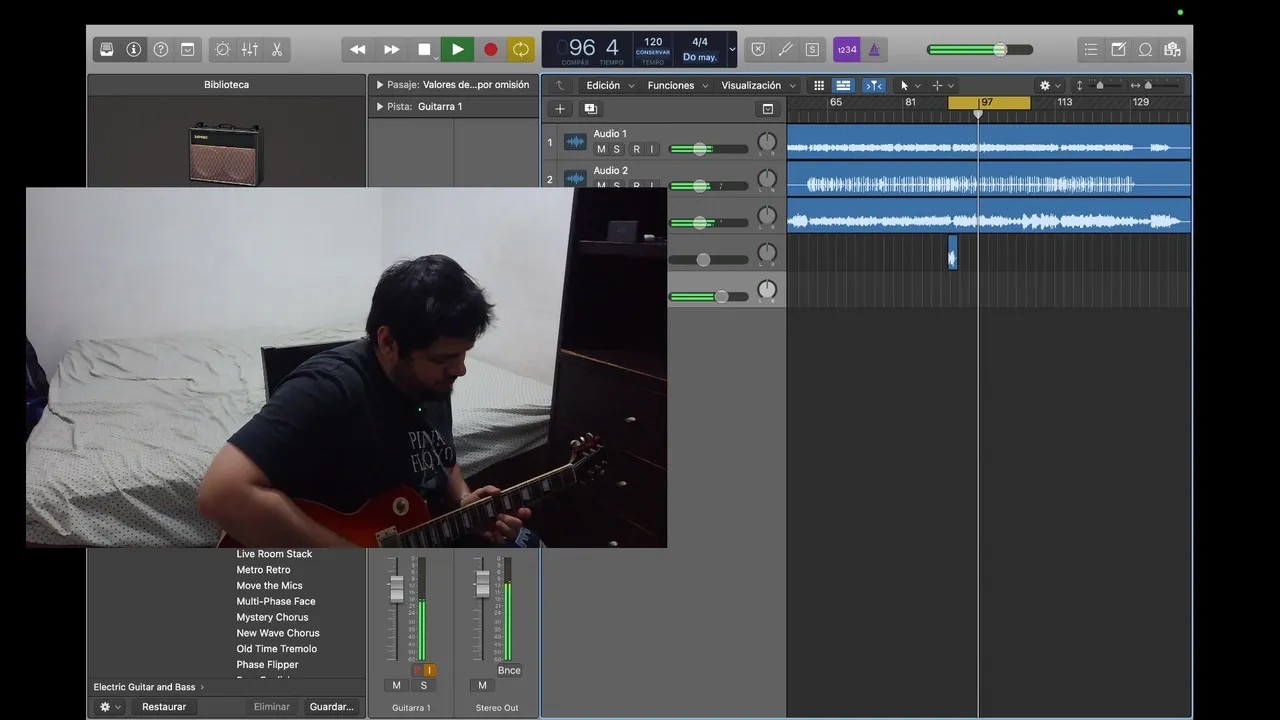Select the Old Time Tremolo patch
The height and width of the screenshot is (720, 1280).
pos(276,649)
